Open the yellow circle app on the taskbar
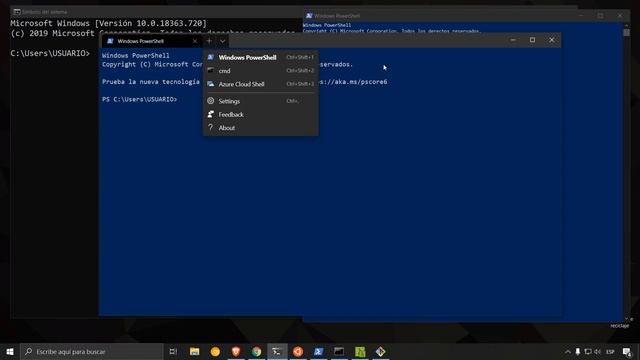This screenshot has width=640, height=360. pyautogui.click(x=215, y=351)
